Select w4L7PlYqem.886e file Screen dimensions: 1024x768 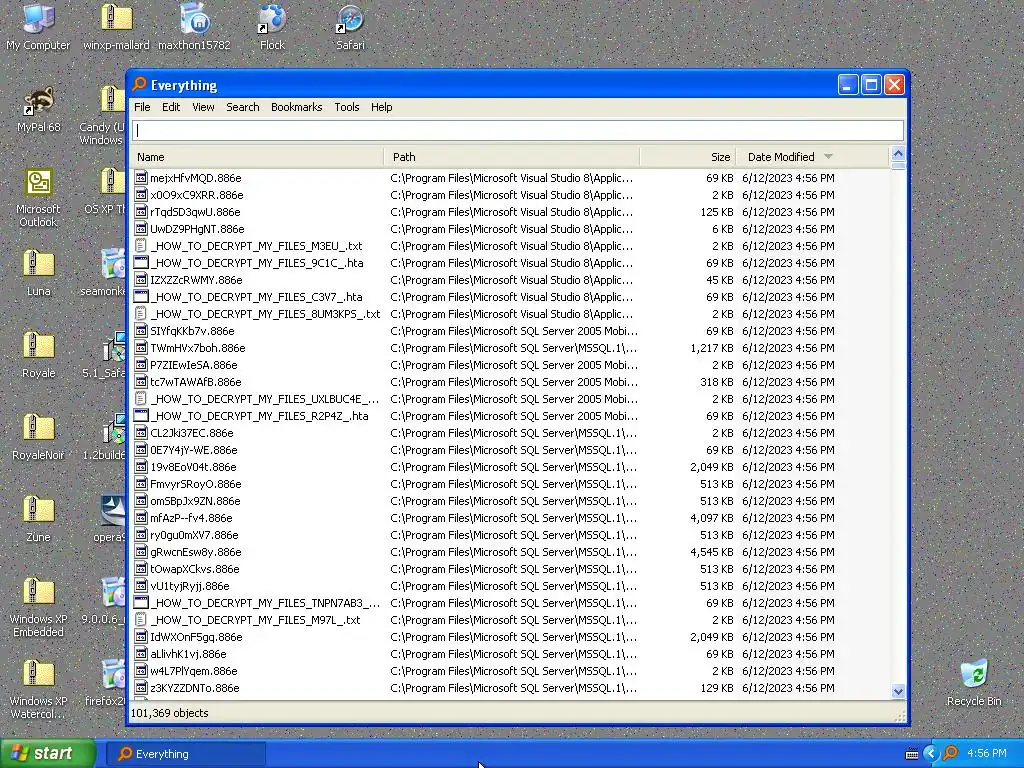point(193,671)
